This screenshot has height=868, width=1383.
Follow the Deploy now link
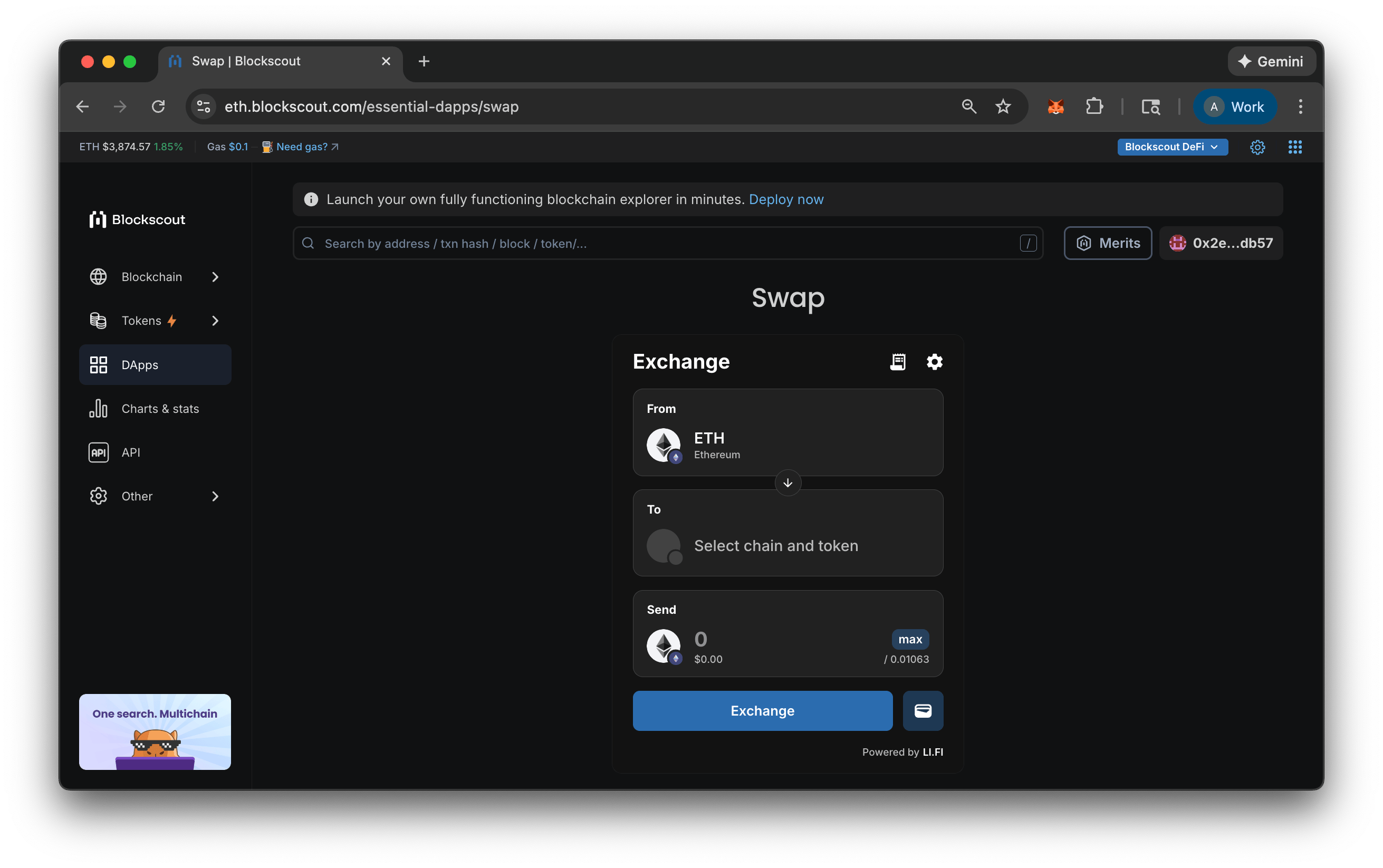786,199
